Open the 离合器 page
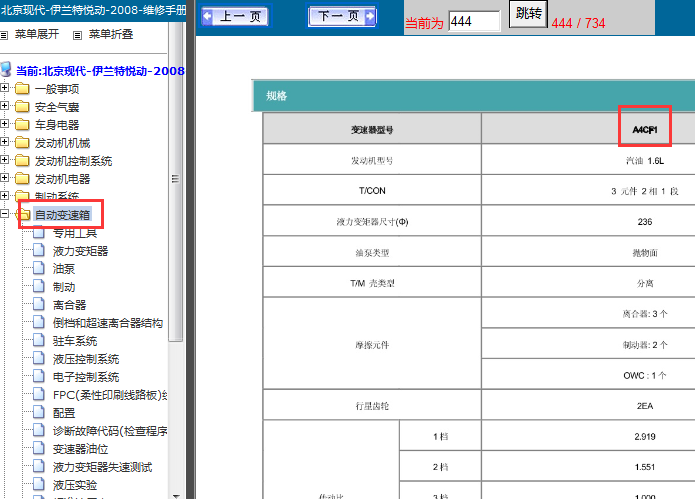The width and height of the screenshot is (695, 499). click(x=70, y=305)
